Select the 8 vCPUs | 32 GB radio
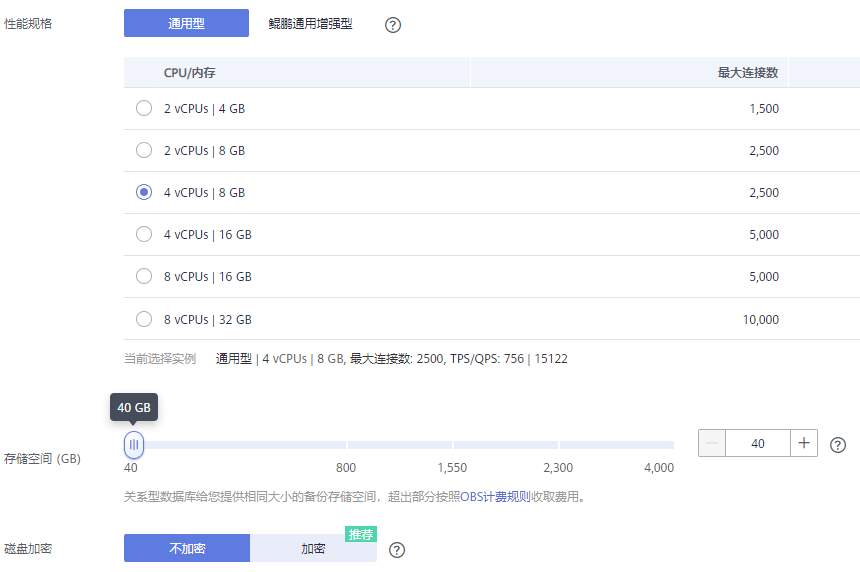 [144, 319]
